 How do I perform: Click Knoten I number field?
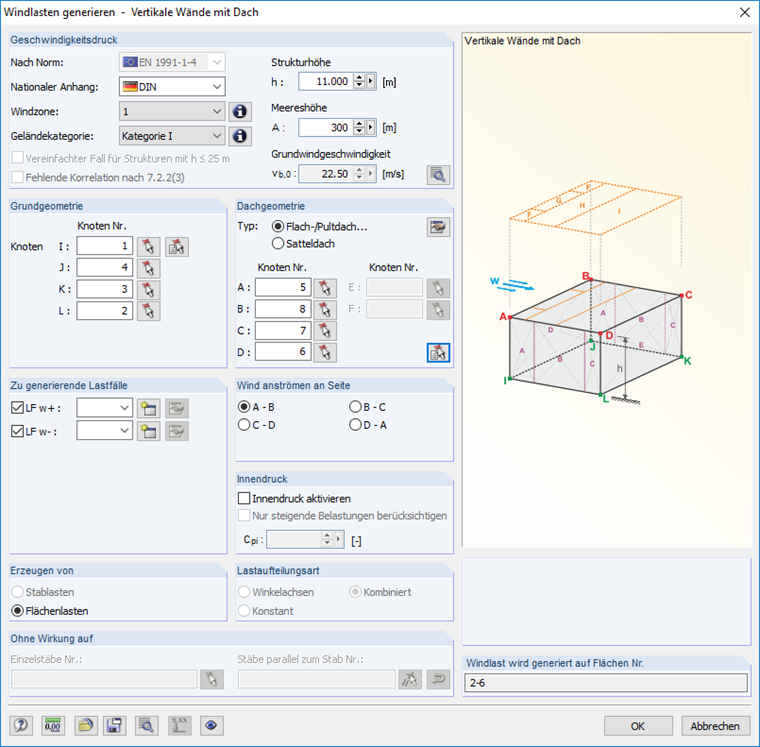coord(104,246)
